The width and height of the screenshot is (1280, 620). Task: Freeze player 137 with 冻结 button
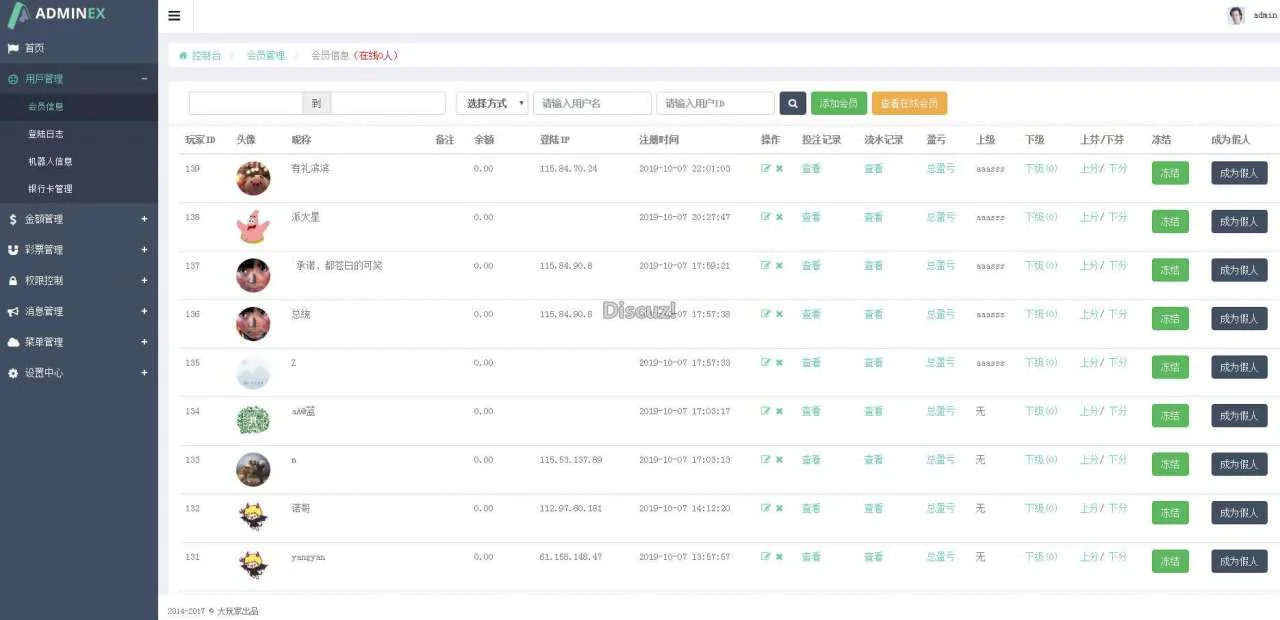click(1170, 270)
